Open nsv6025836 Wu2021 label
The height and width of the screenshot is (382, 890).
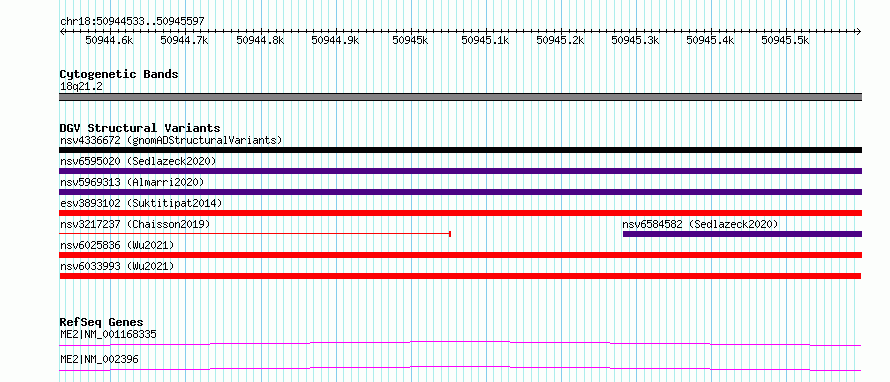(117, 245)
